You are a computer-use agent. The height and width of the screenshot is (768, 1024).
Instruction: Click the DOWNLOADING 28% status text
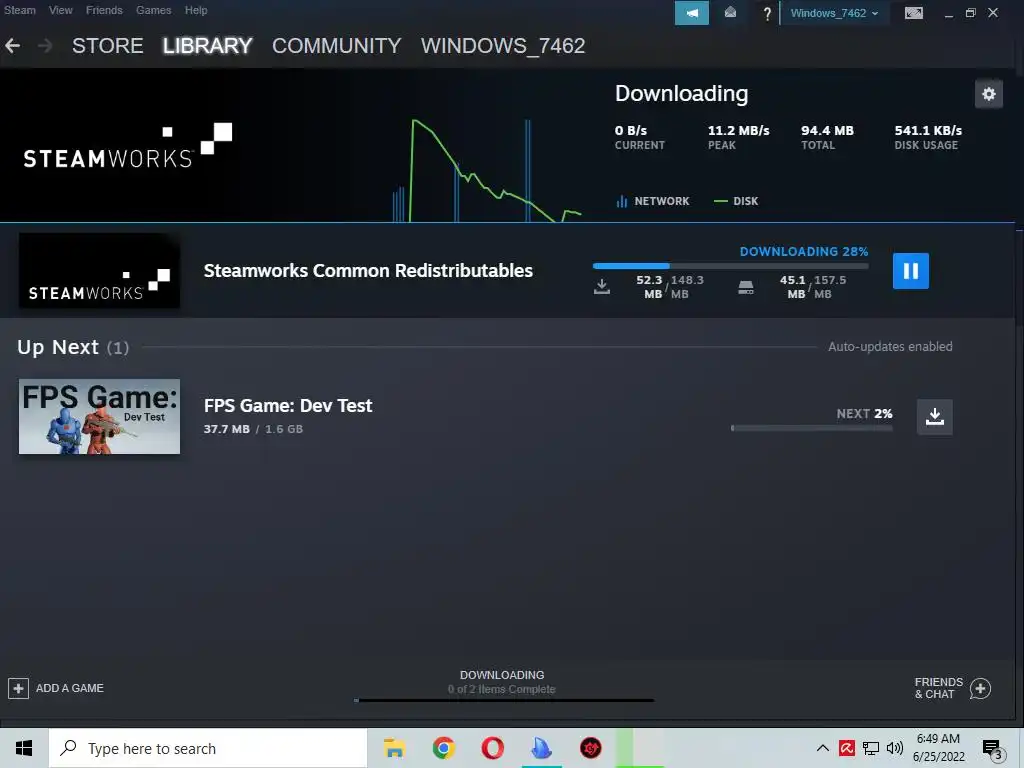[804, 251]
